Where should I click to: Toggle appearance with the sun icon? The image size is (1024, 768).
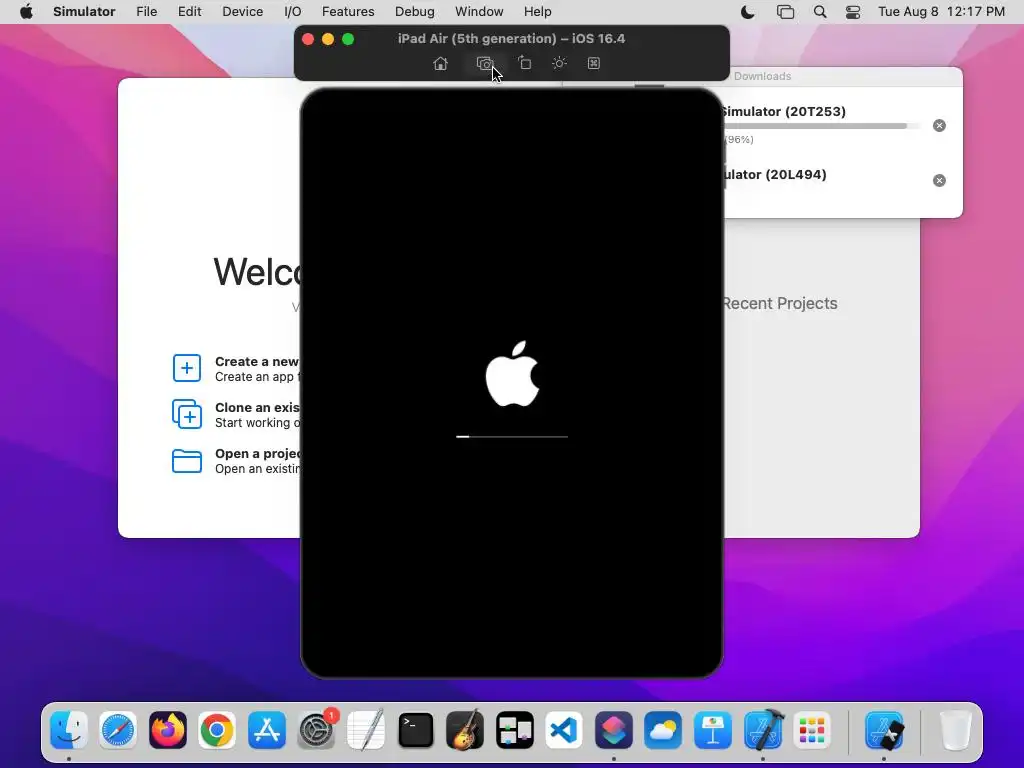[x=559, y=63]
